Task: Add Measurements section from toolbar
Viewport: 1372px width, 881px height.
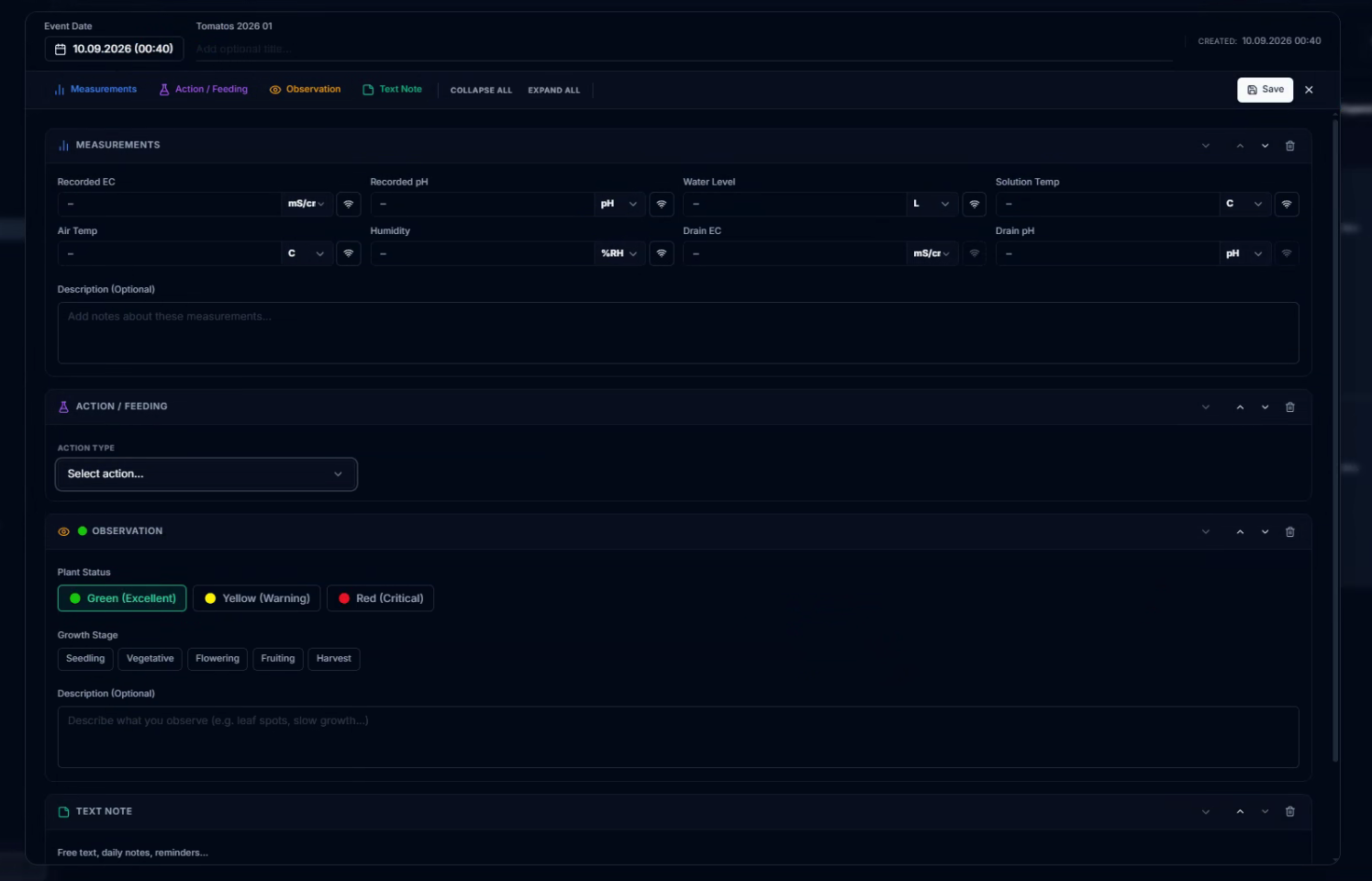Action: click(x=95, y=90)
